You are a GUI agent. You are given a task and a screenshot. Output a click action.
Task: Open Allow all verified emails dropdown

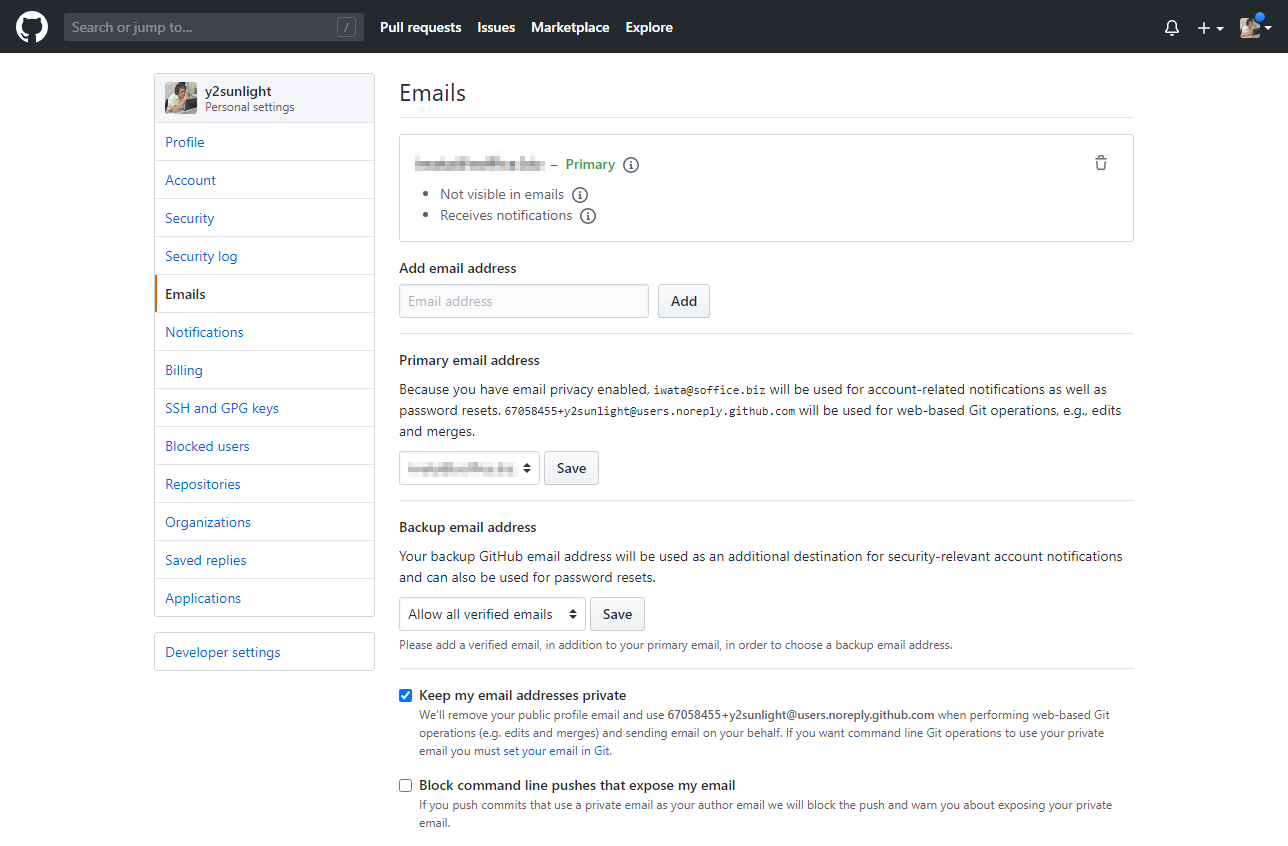pos(492,614)
